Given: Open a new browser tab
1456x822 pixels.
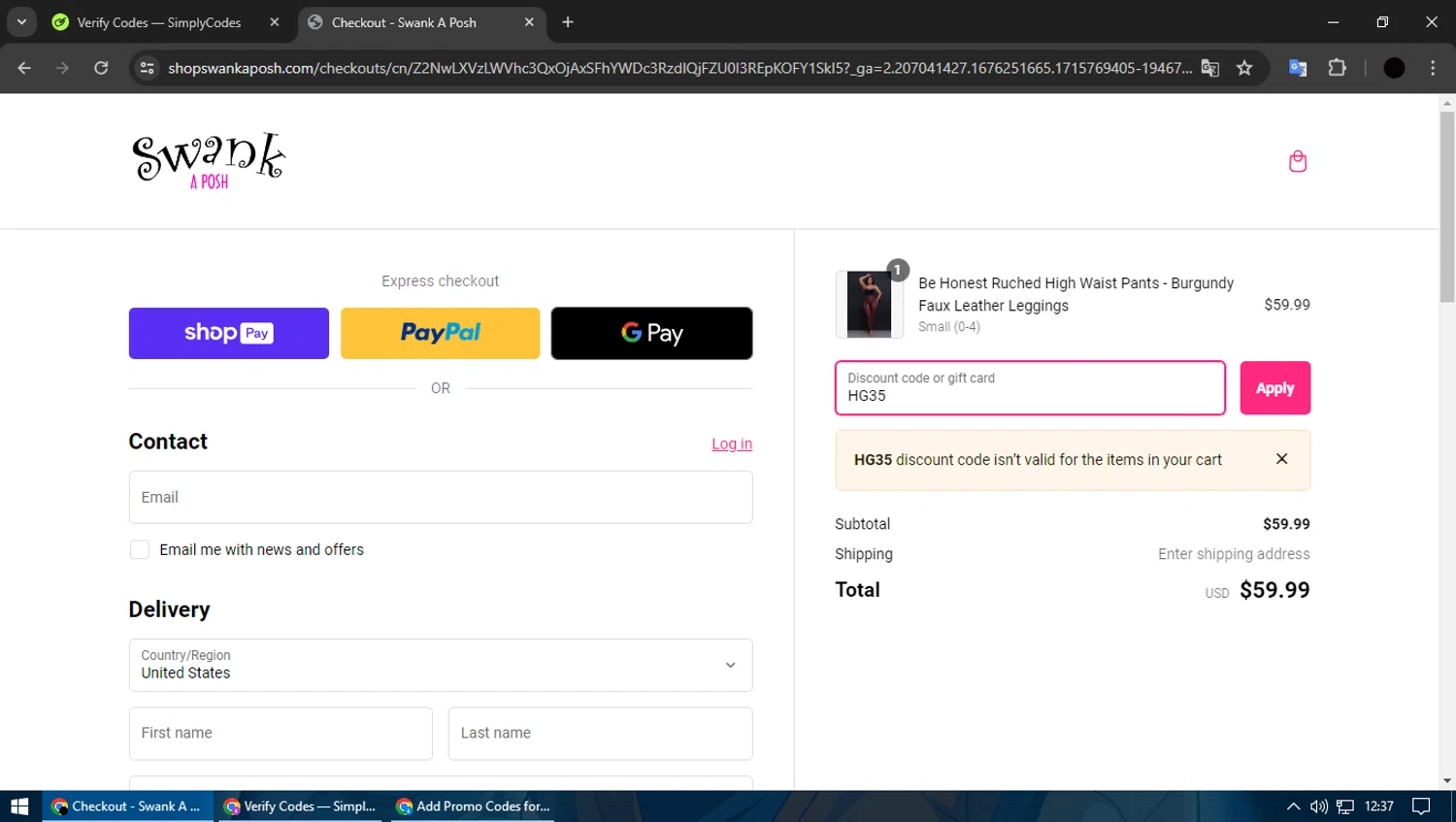Looking at the screenshot, I should click(568, 22).
